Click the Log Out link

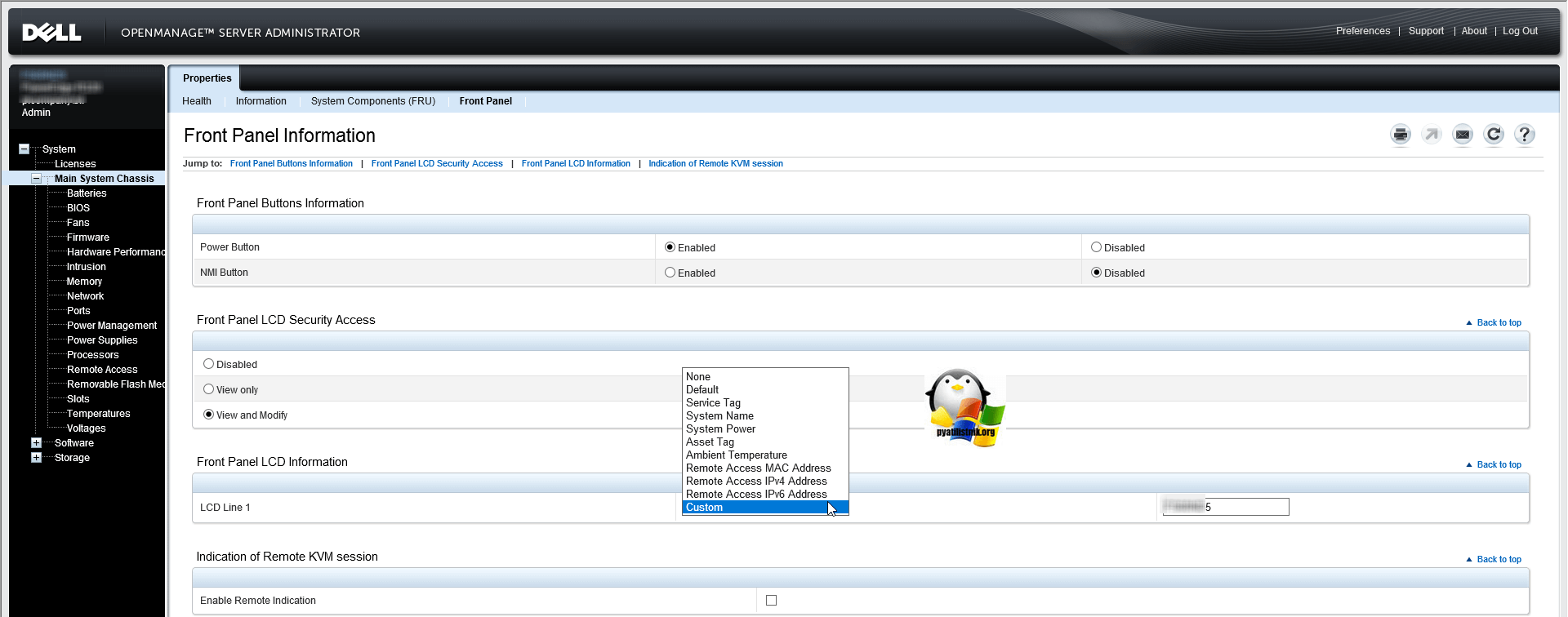pyautogui.click(x=1520, y=31)
